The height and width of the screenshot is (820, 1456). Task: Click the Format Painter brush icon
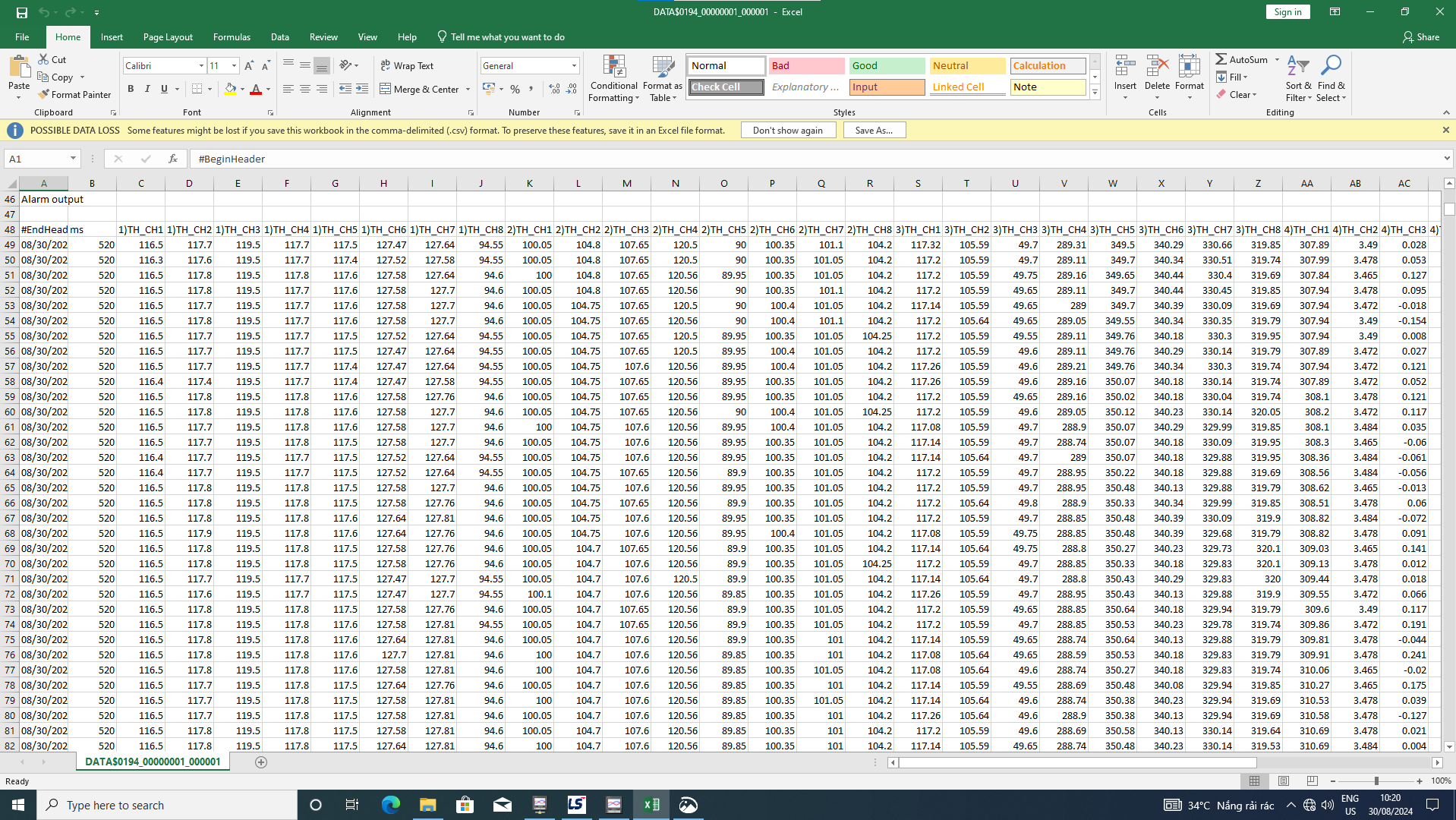tap(44, 95)
